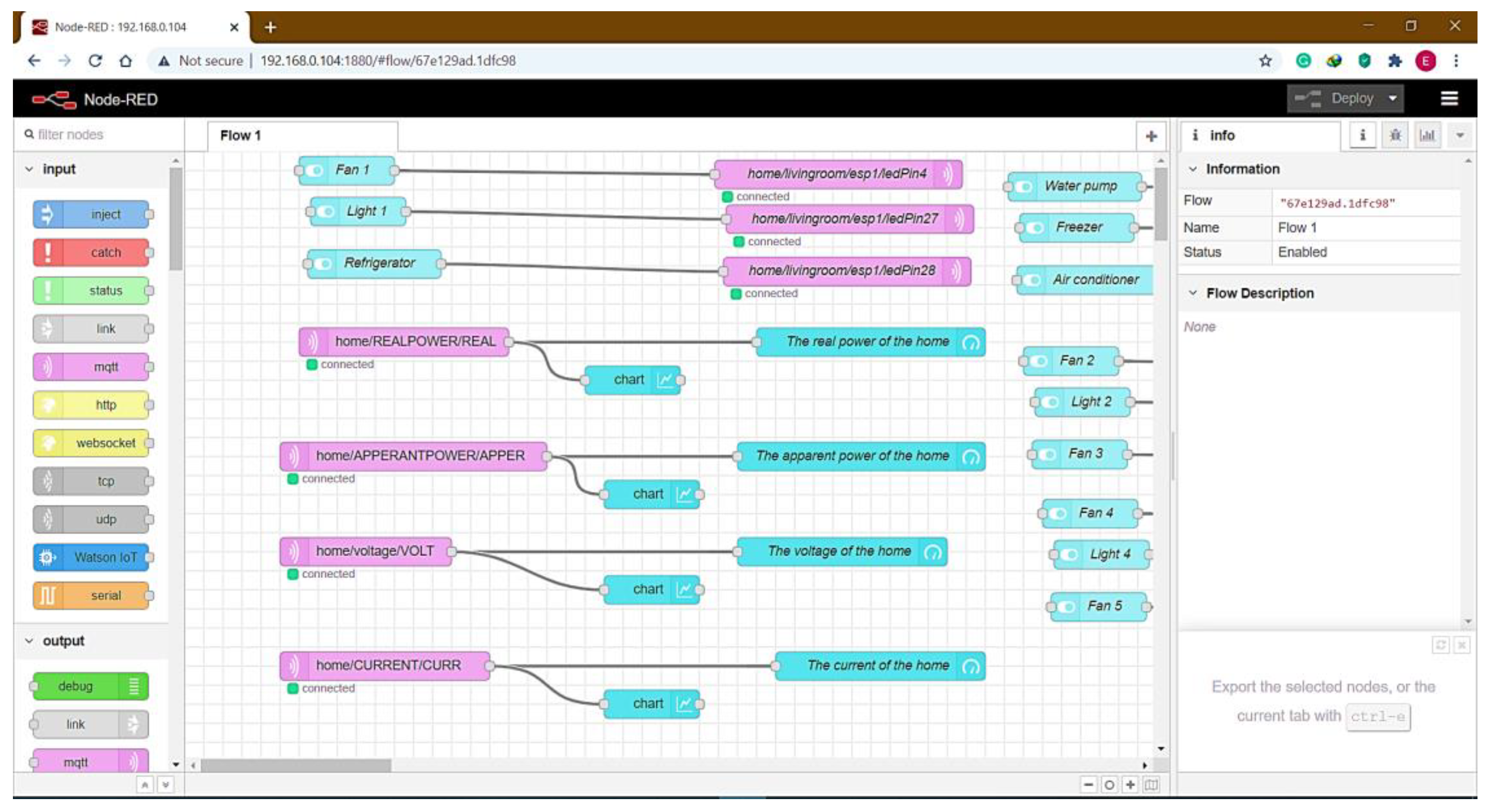Viewport: 1490px width, 812px height.
Task: Toggle the Fan 1 switch node
Action: (x=314, y=170)
